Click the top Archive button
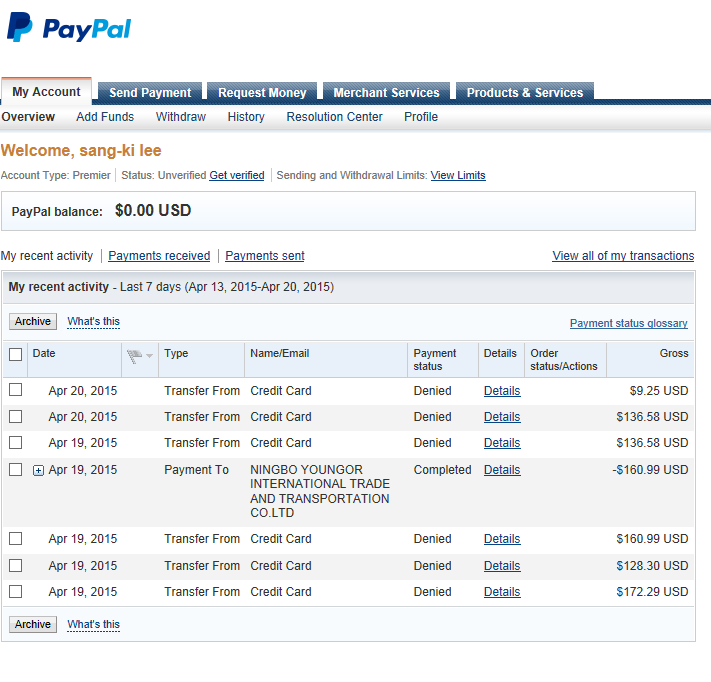Screen dimensions: 711x682 33,322
